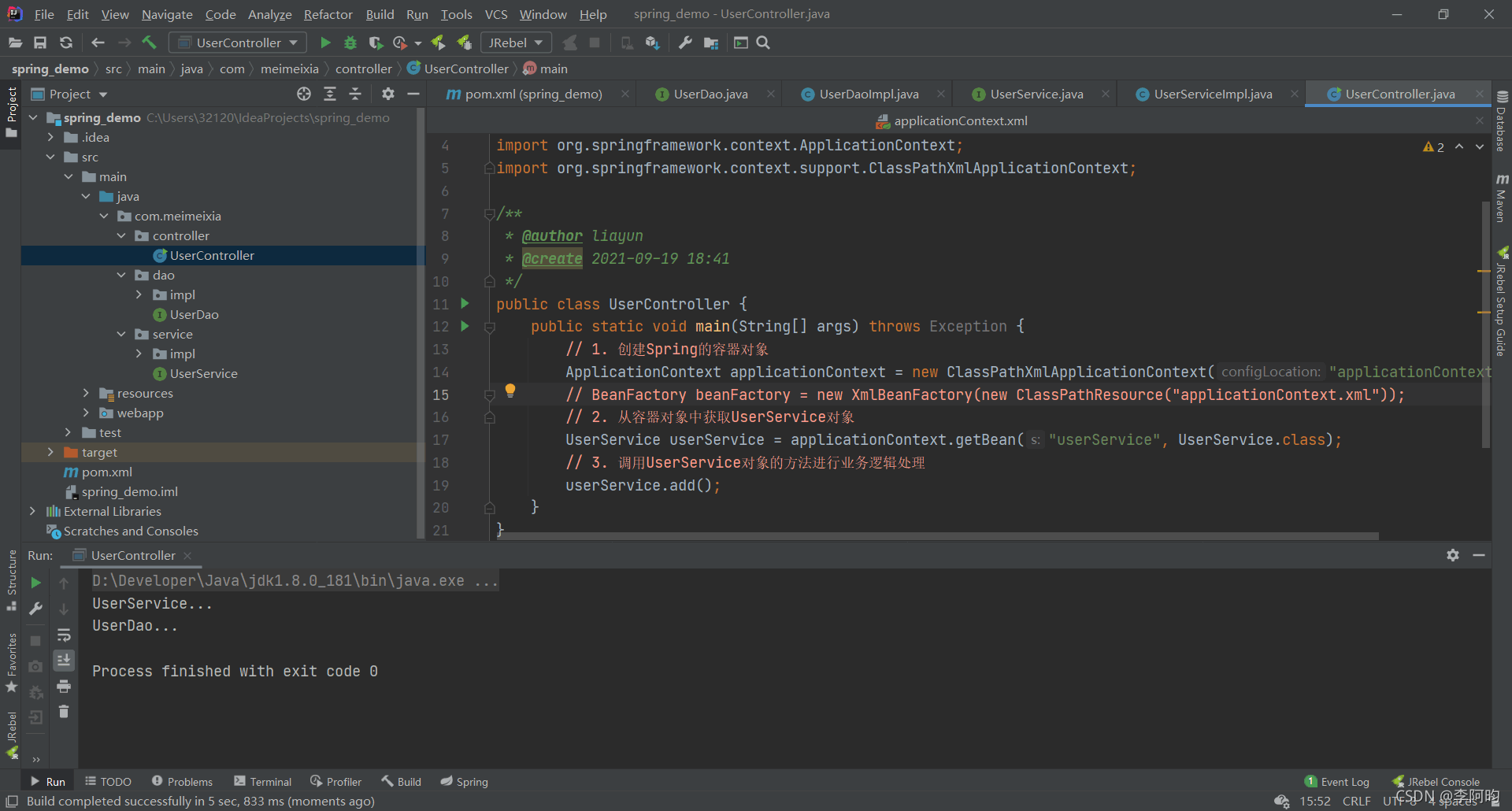1512x811 pixels.
Task: Open JRebel Setup Guide side panel
Action: pyautogui.click(x=1502, y=302)
